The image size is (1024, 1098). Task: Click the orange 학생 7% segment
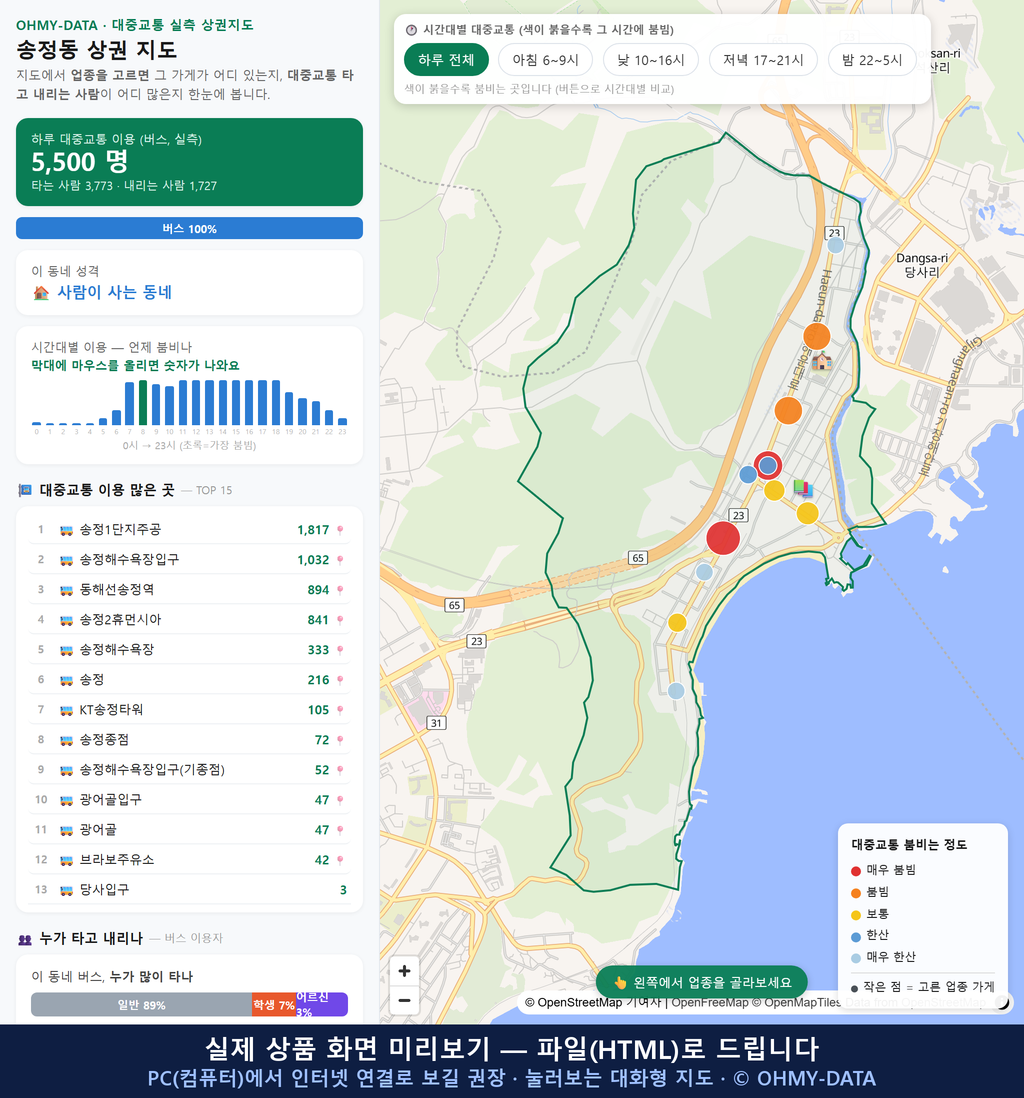[x=274, y=1005]
